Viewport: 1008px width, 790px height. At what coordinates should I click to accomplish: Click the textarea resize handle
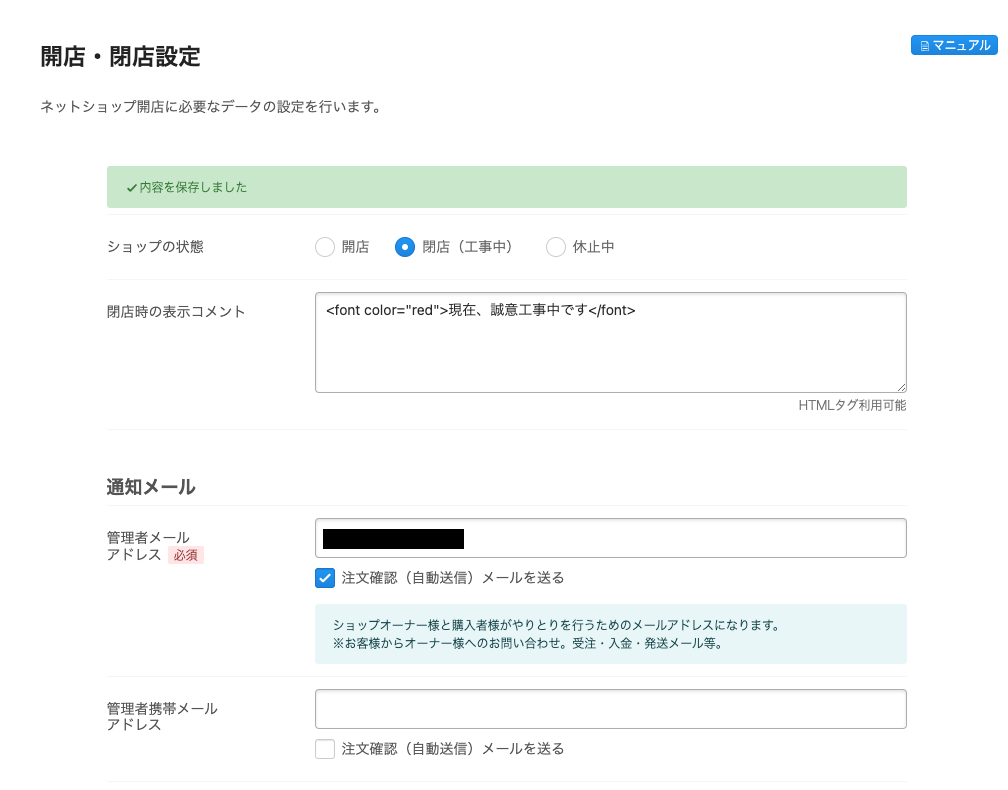pos(902,387)
